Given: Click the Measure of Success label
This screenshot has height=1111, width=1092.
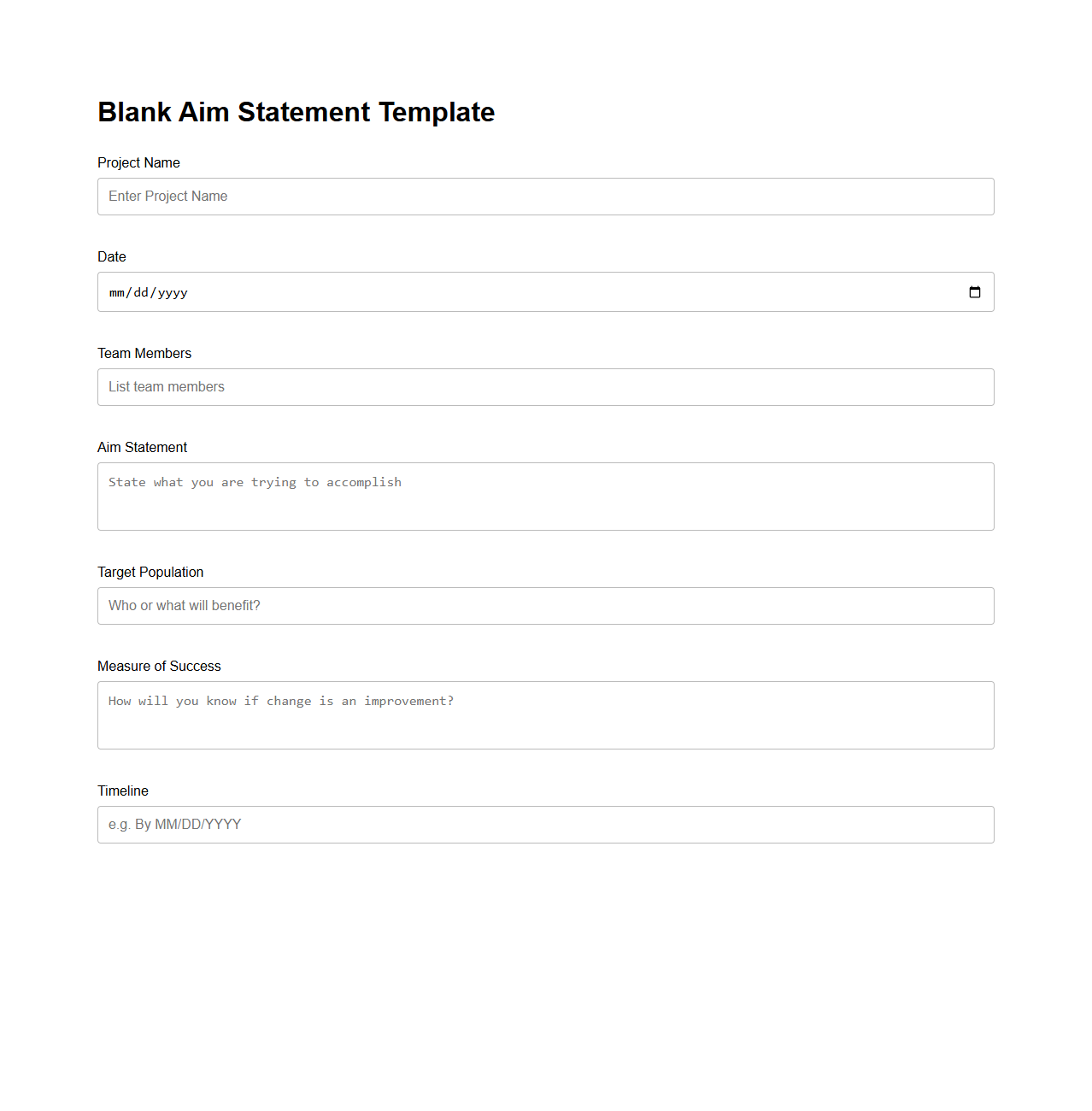Looking at the screenshot, I should pyautogui.click(x=159, y=666).
